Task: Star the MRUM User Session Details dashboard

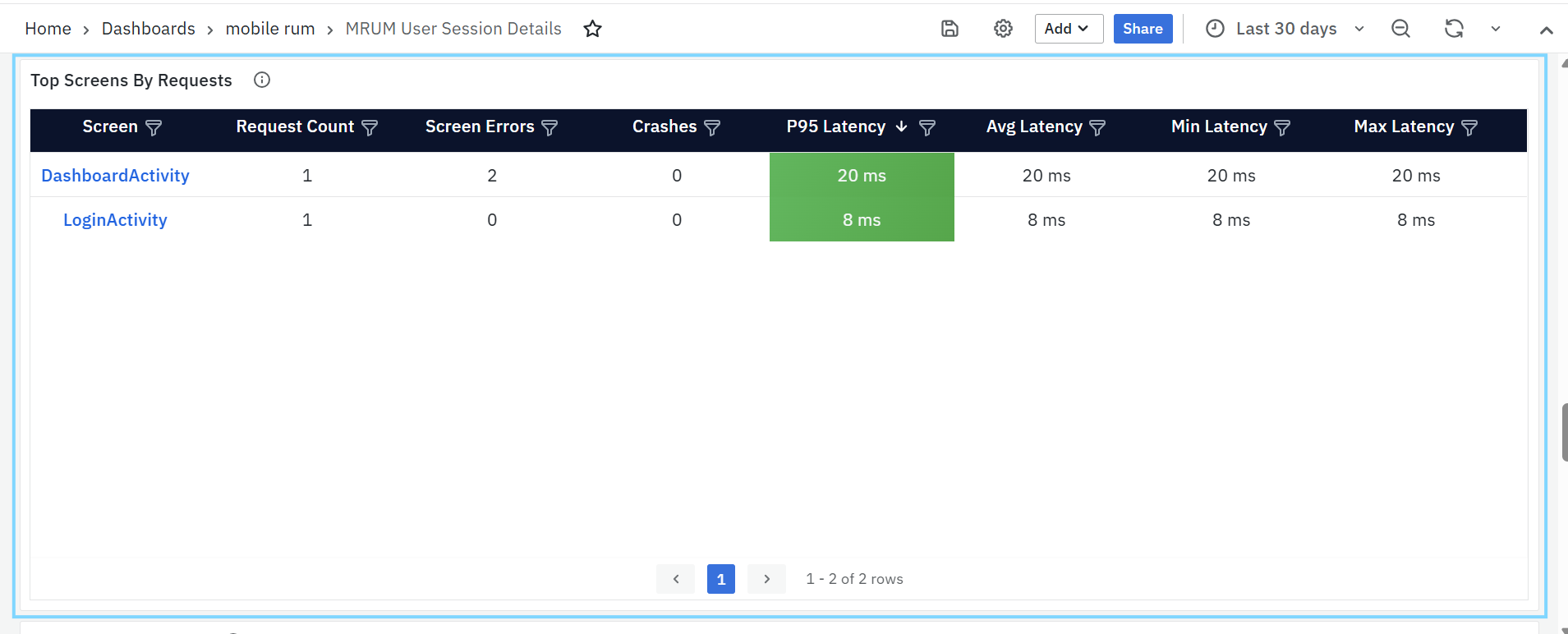Action: [x=592, y=30]
